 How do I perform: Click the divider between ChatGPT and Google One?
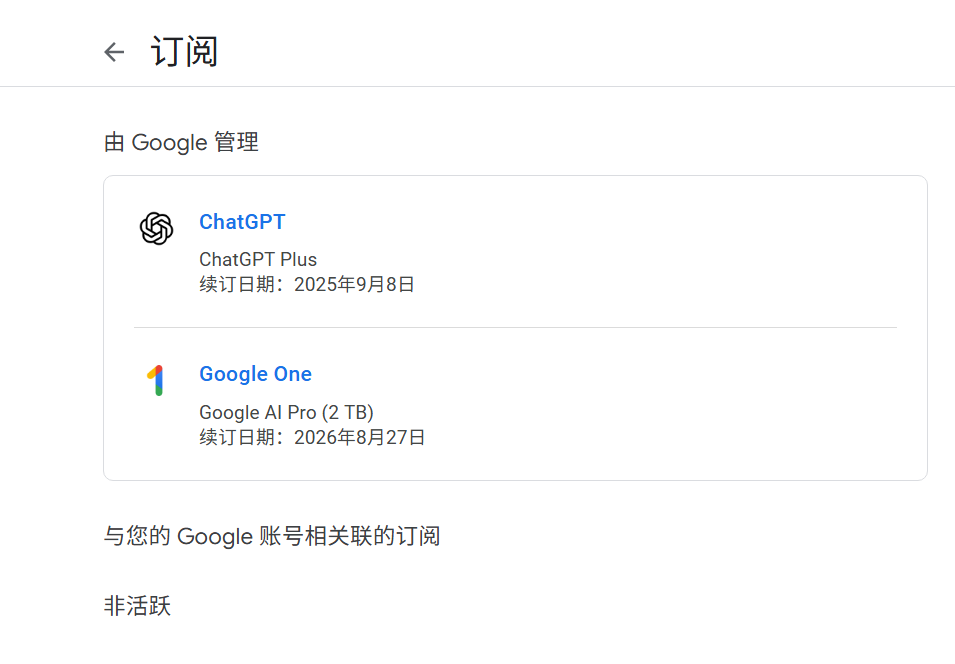(x=515, y=327)
